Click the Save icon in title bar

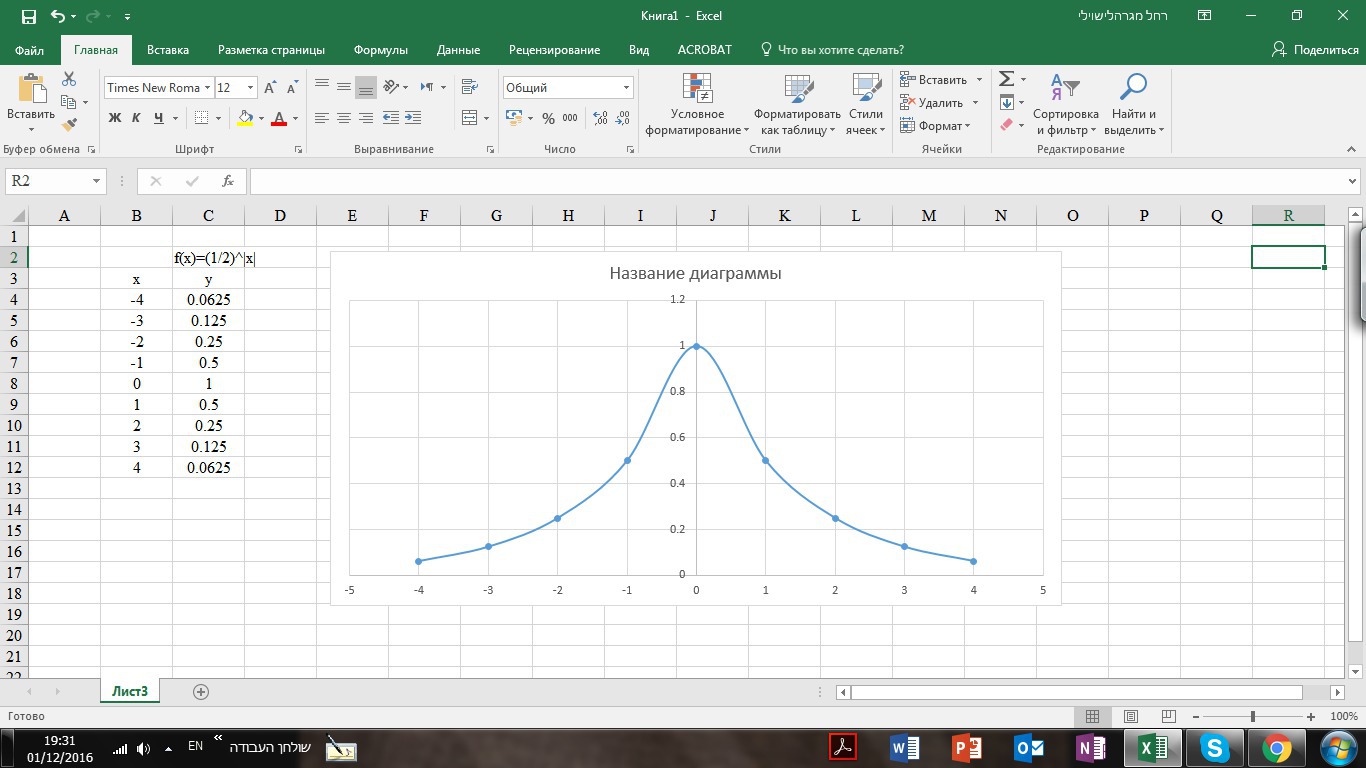click(28, 16)
